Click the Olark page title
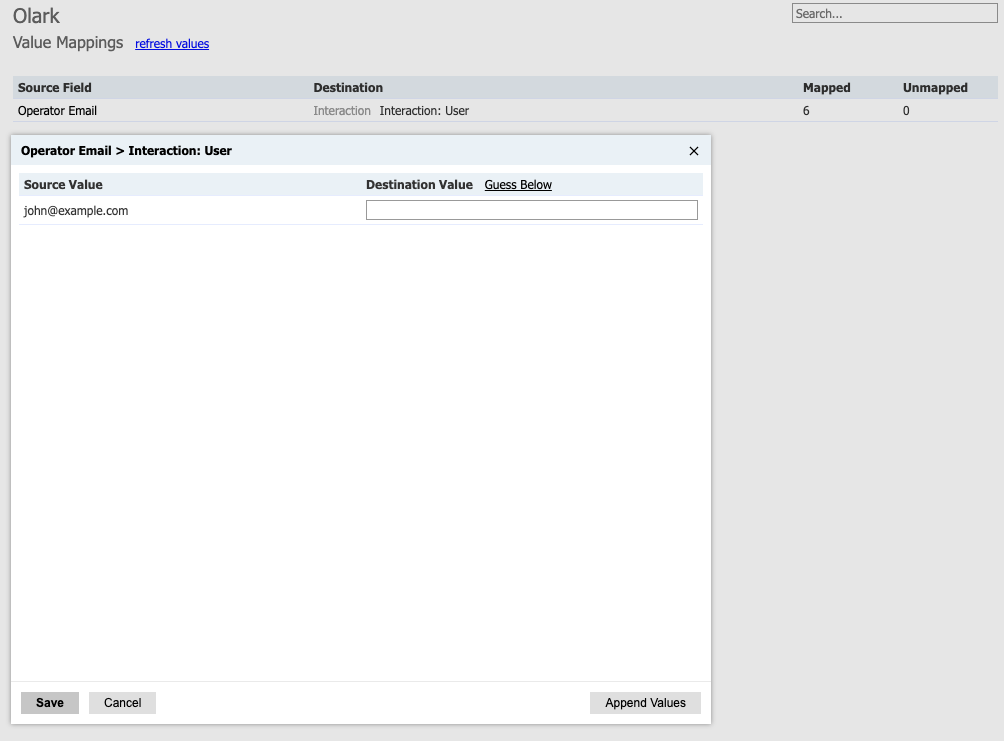The width and height of the screenshot is (1004, 741). pos(36,16)
